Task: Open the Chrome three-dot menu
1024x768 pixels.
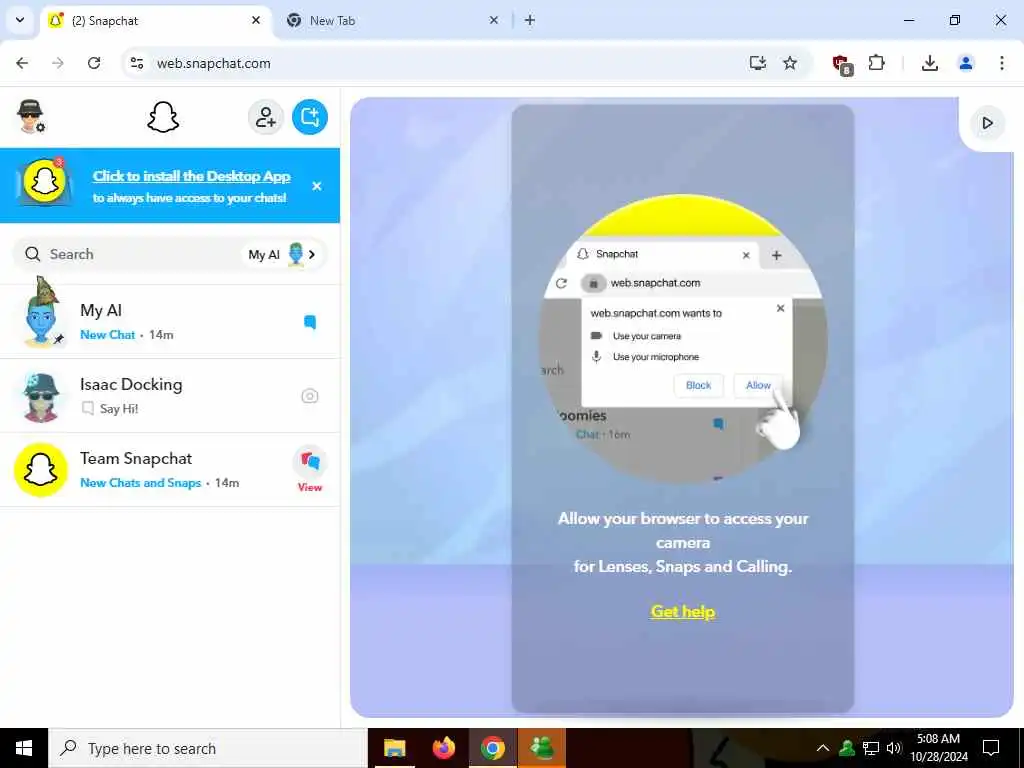Action: (x=1001, y=63)
